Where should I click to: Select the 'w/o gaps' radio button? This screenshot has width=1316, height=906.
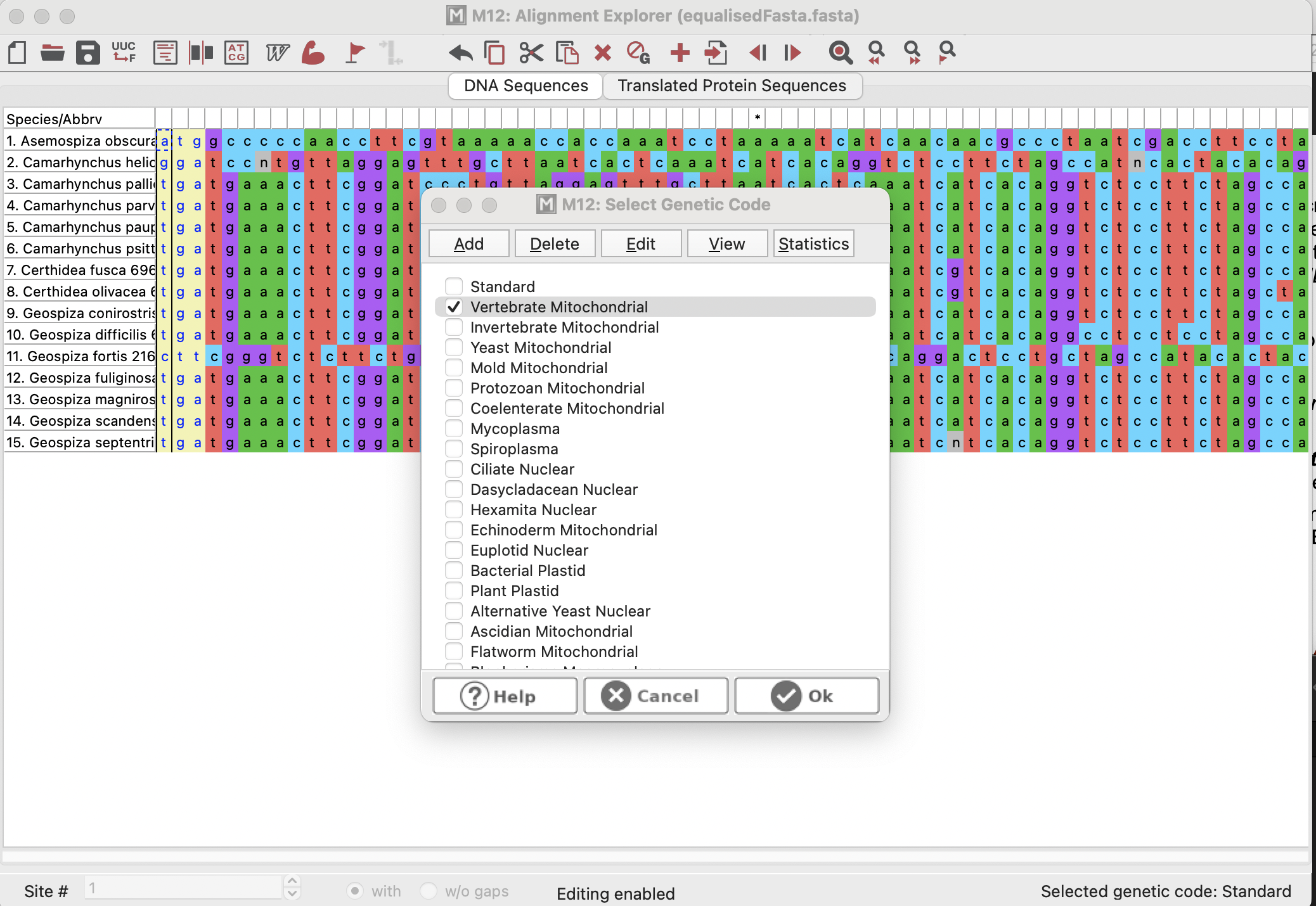(429, 891)
